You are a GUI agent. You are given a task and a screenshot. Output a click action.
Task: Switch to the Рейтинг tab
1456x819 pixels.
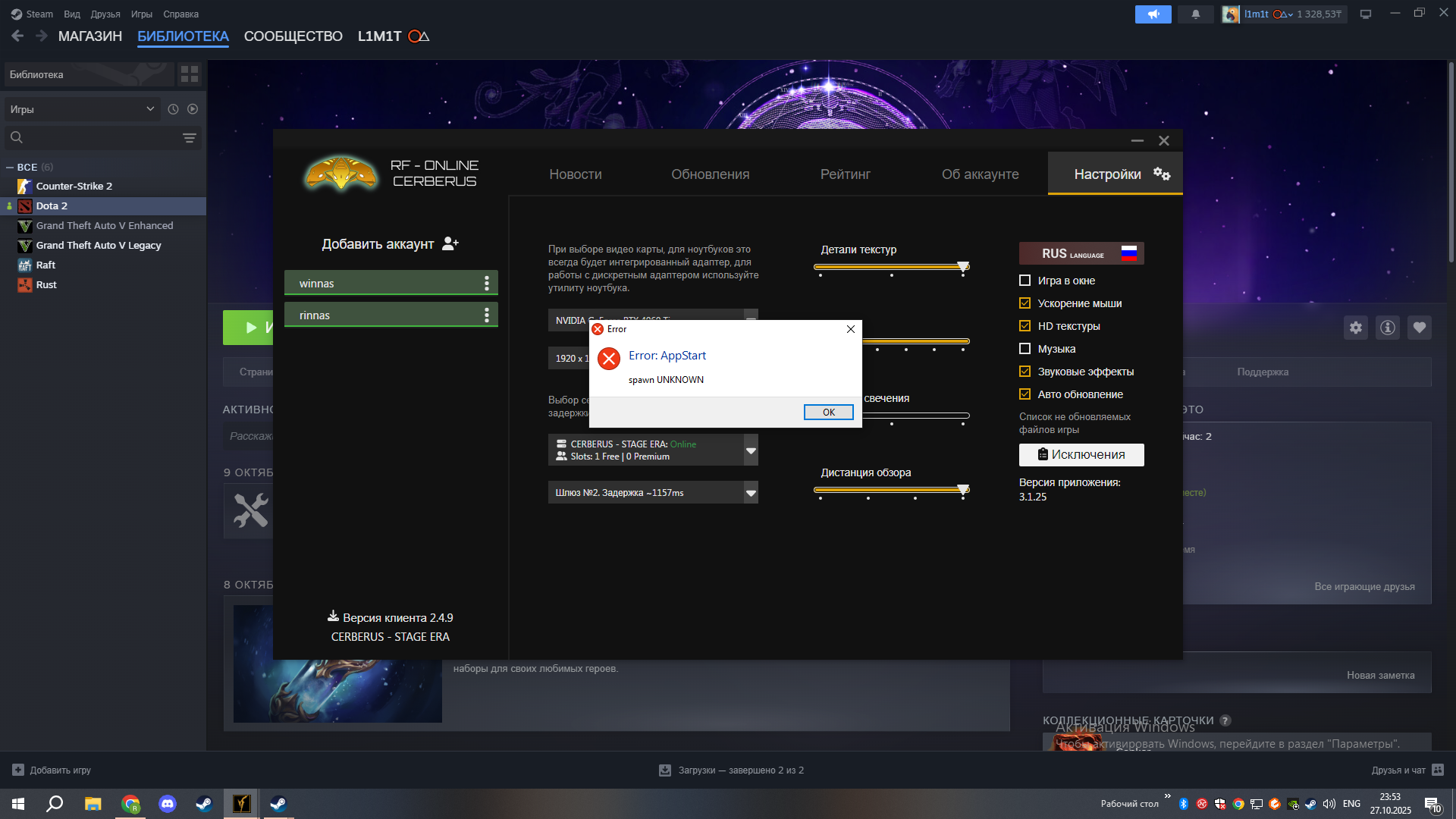pos(845,174)
